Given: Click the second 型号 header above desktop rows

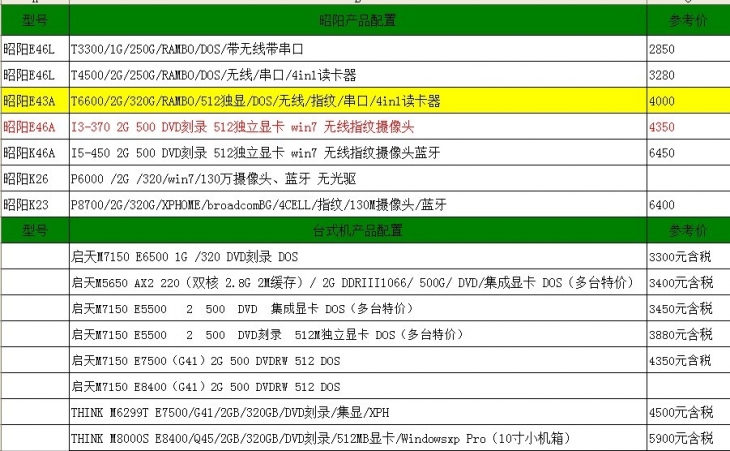Looking at the screenshot, I should pyautogui.click(x=35, y=230).
